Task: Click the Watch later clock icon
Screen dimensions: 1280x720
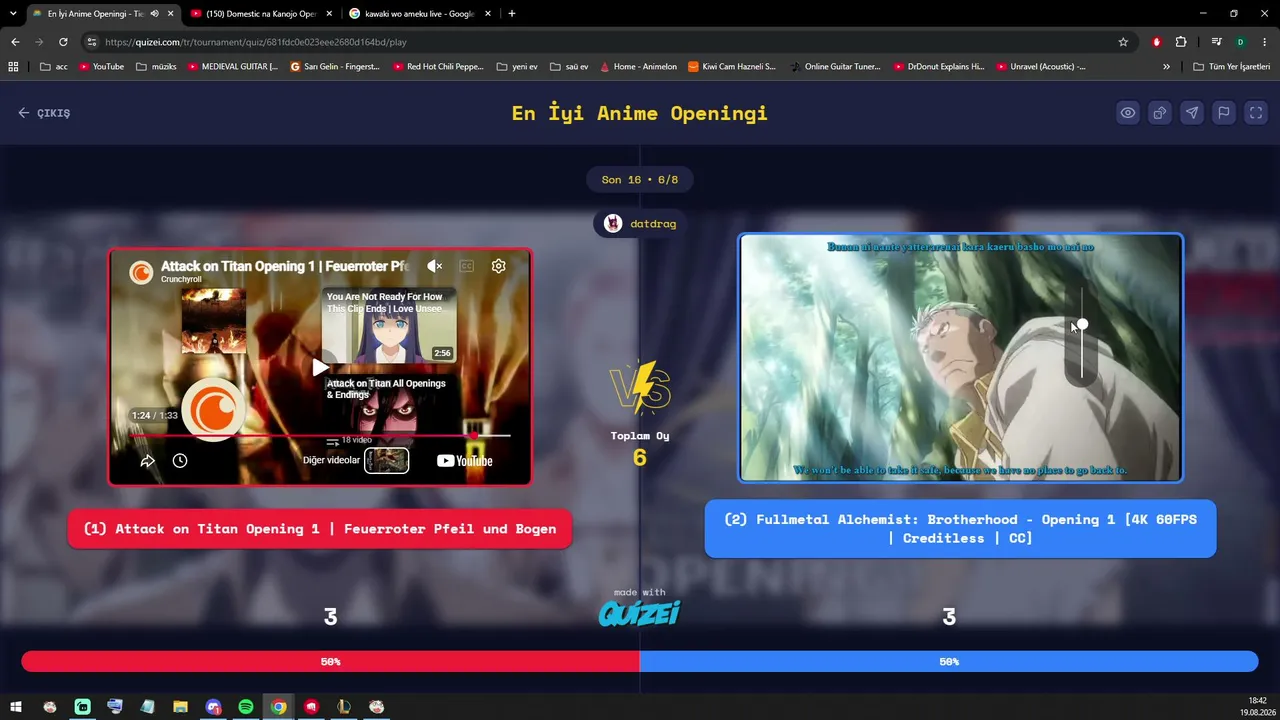Action: [180, 461]
